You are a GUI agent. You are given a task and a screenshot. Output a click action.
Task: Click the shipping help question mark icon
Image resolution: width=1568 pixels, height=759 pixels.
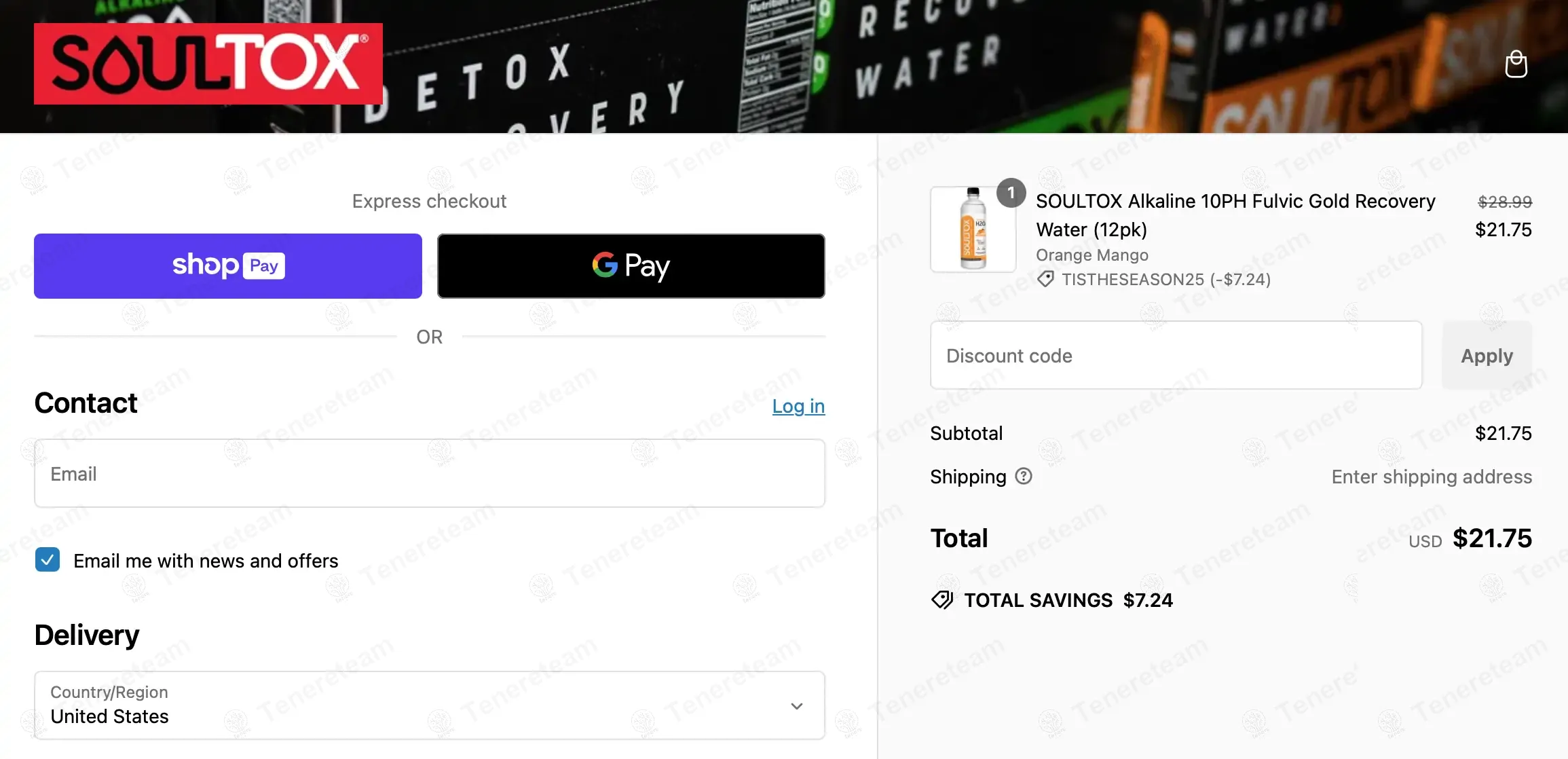coord(1024,477)
